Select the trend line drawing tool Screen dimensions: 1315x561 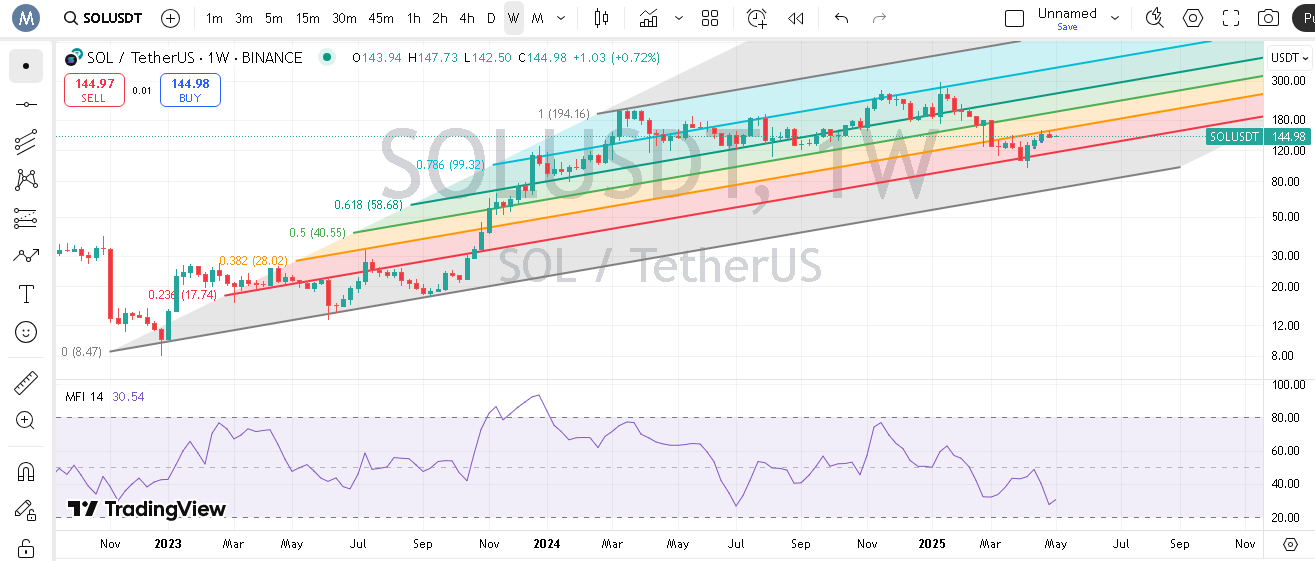pyautogui.click(x=26, y=104)
